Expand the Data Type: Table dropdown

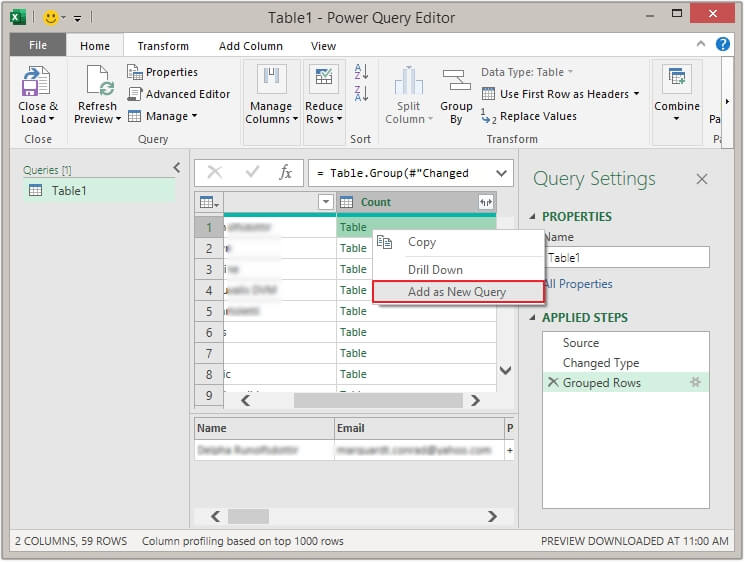(x=527, y=72)
